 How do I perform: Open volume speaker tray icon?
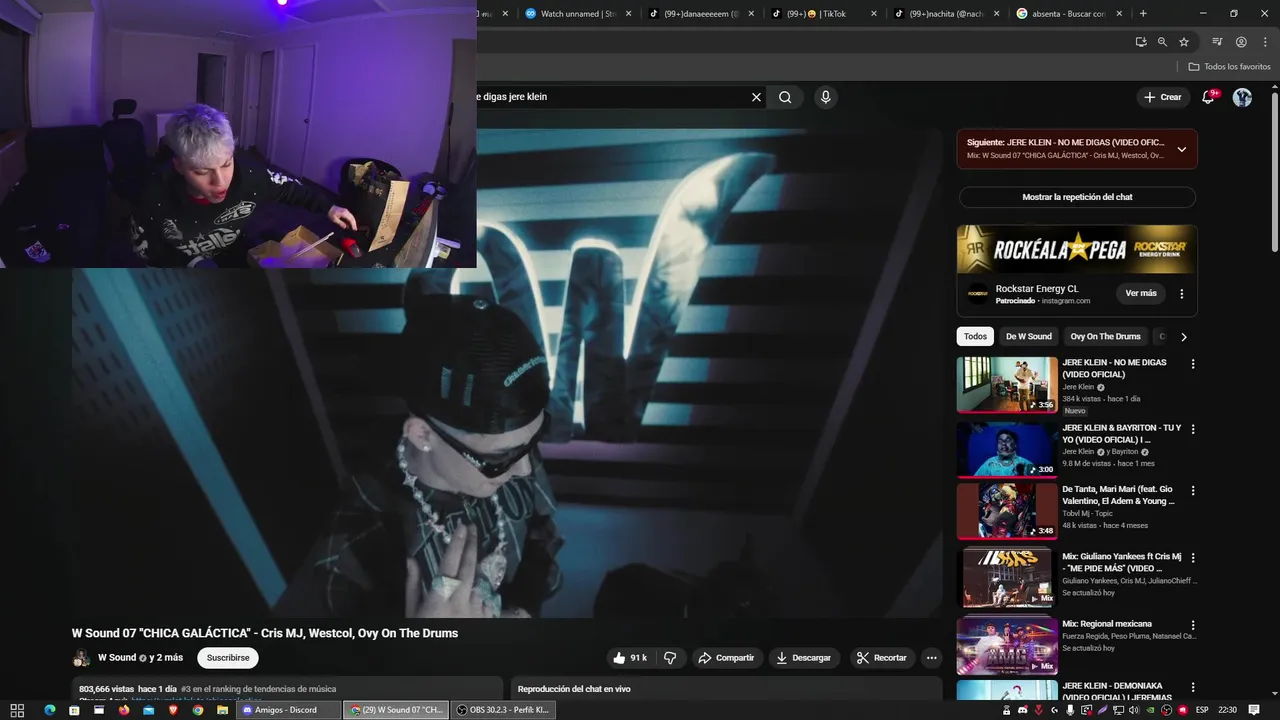pos(1134,710)
